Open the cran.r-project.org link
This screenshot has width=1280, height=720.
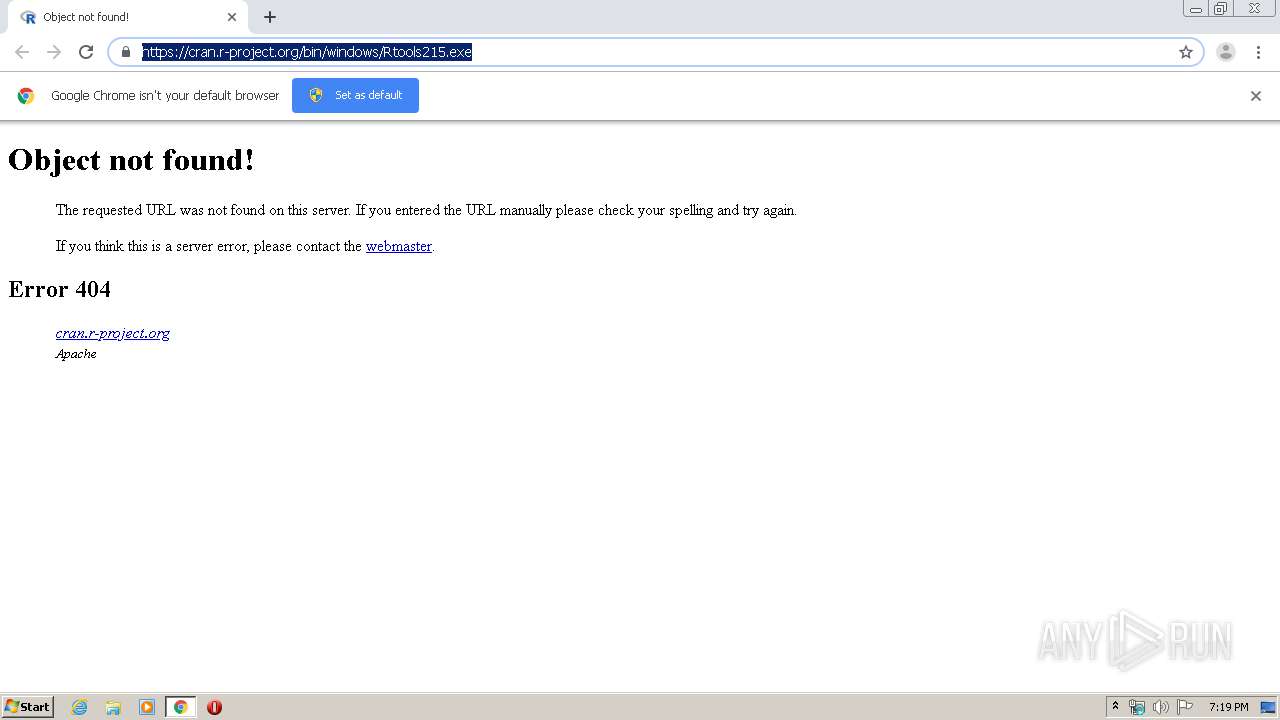coord(112,333)
